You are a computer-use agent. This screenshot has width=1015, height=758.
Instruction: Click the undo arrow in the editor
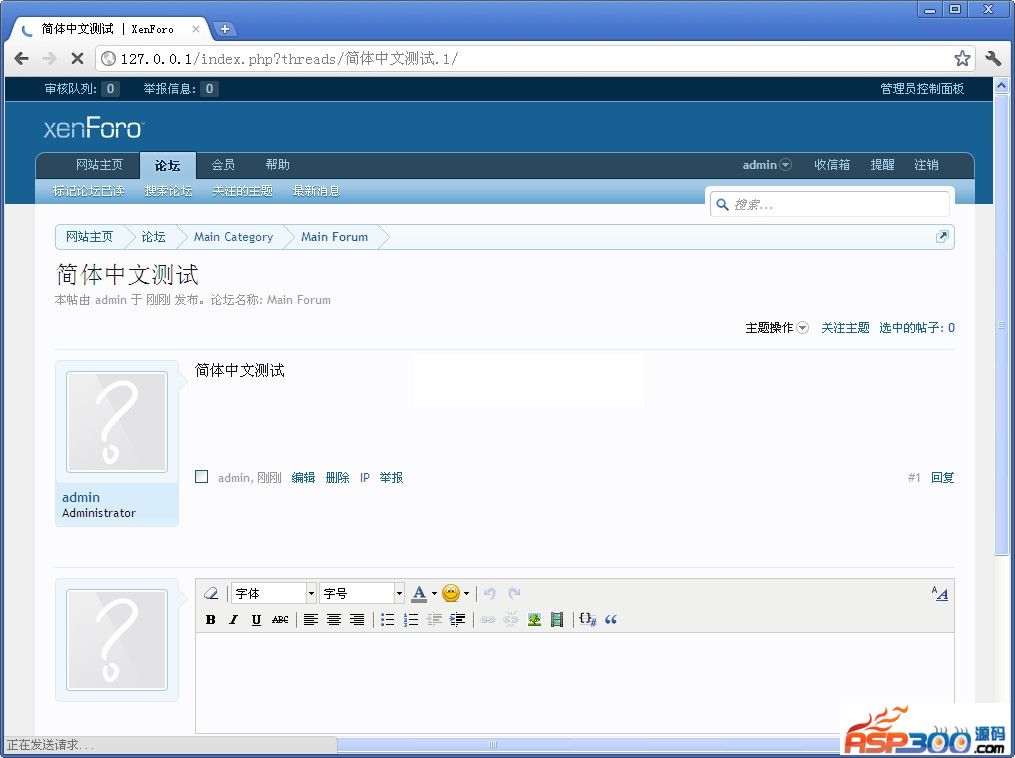[x=490, y=594]
